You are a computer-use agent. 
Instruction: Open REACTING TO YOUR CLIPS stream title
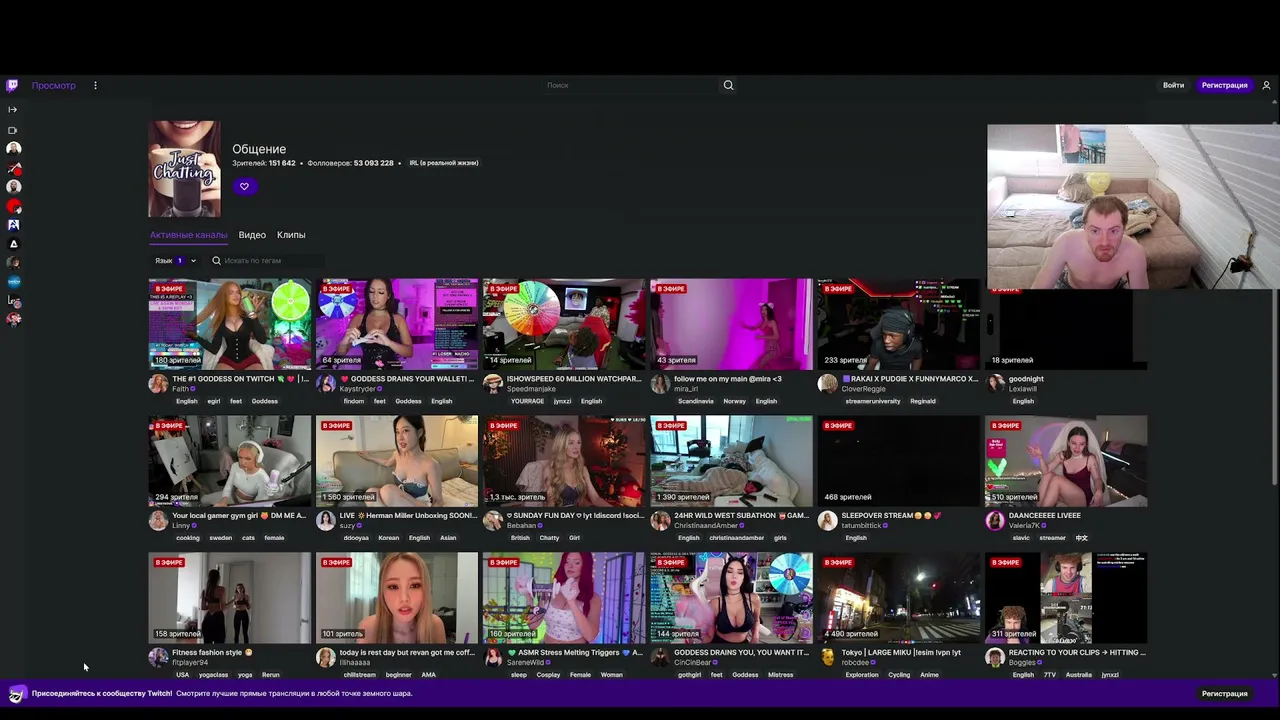point(1077,652)
